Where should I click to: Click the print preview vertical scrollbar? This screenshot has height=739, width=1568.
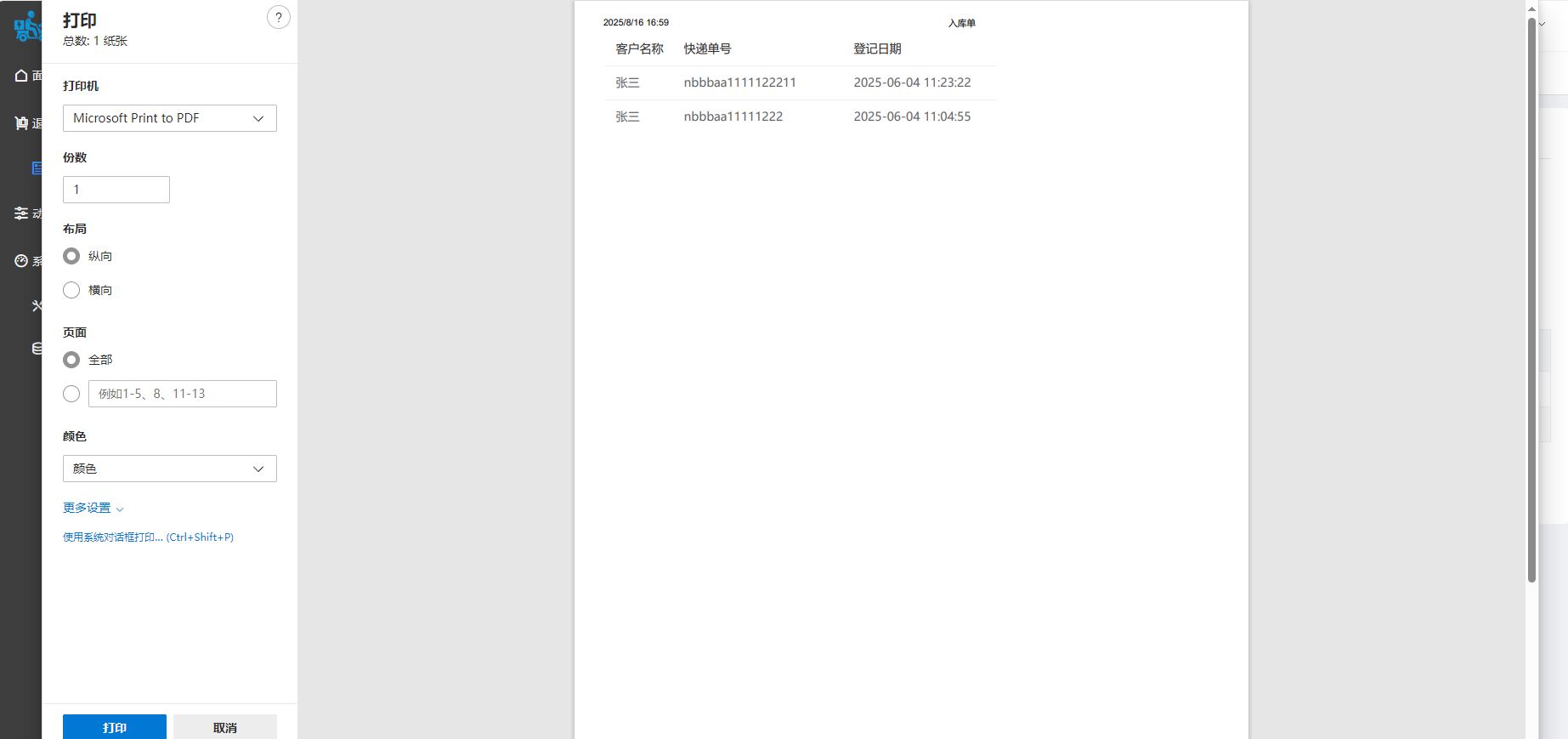click(1531, 298)
